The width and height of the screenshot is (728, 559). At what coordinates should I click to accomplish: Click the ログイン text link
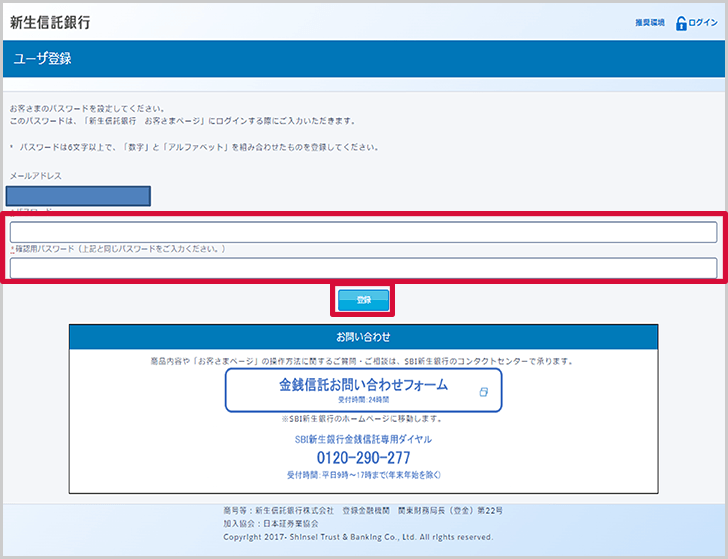click(x=703, y=23)
